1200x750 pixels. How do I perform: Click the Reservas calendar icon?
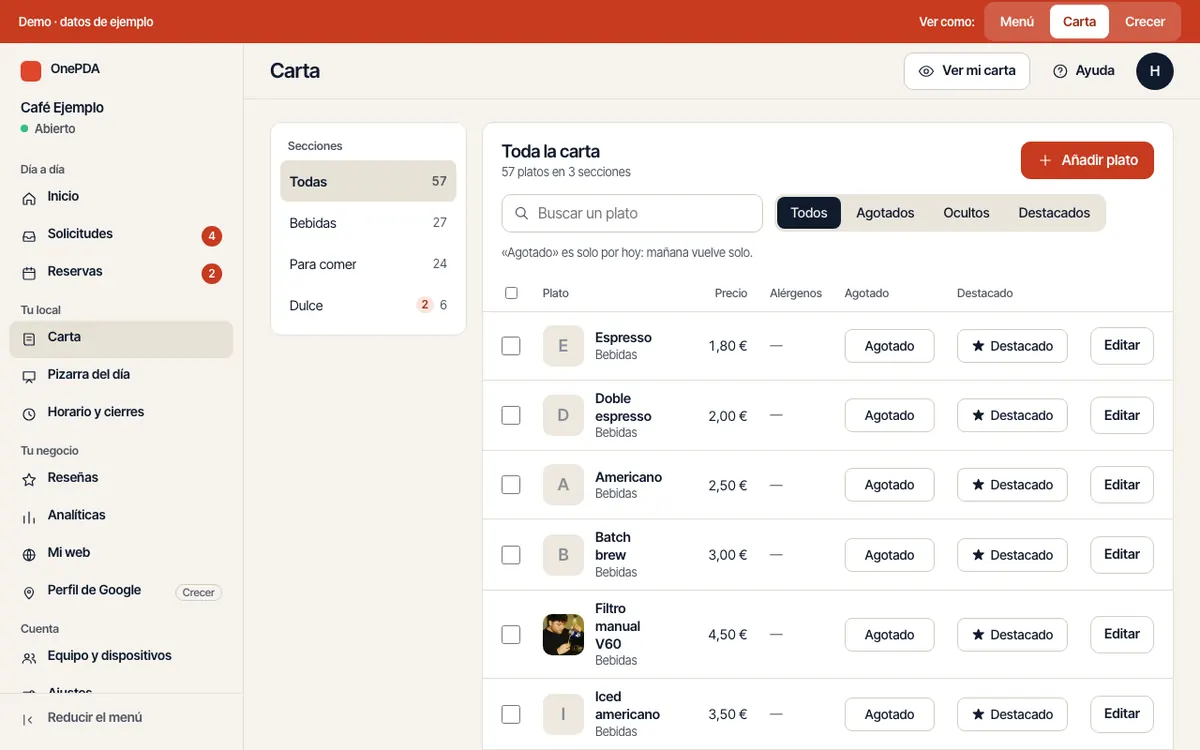(x=29, y=273)
